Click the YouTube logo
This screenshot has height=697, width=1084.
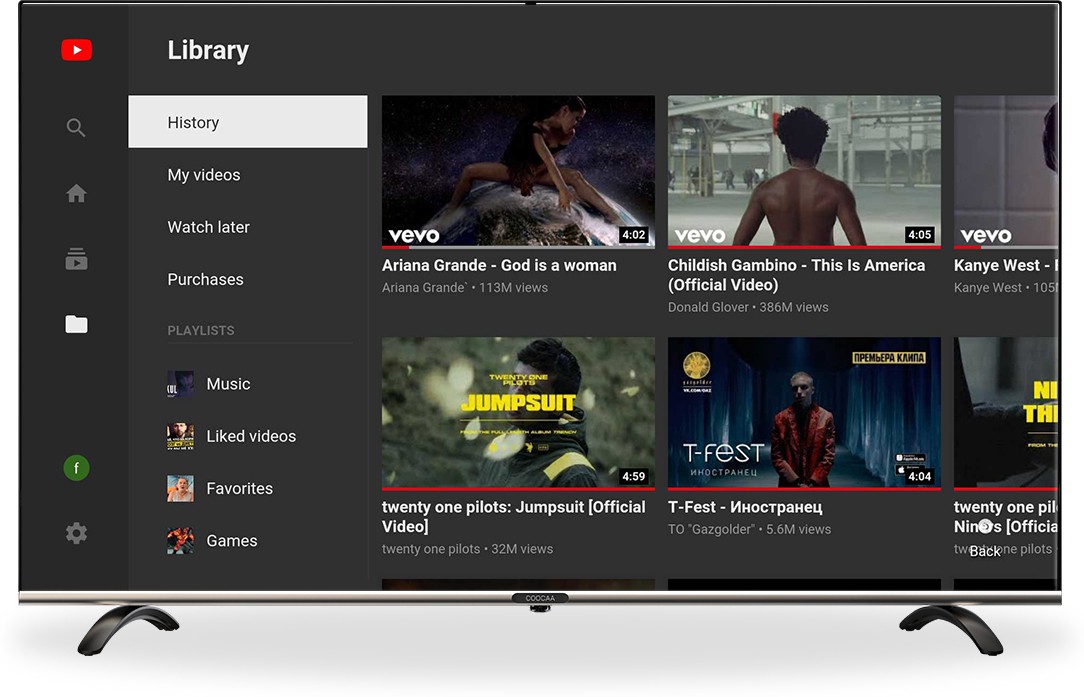(x=76, y=50)
